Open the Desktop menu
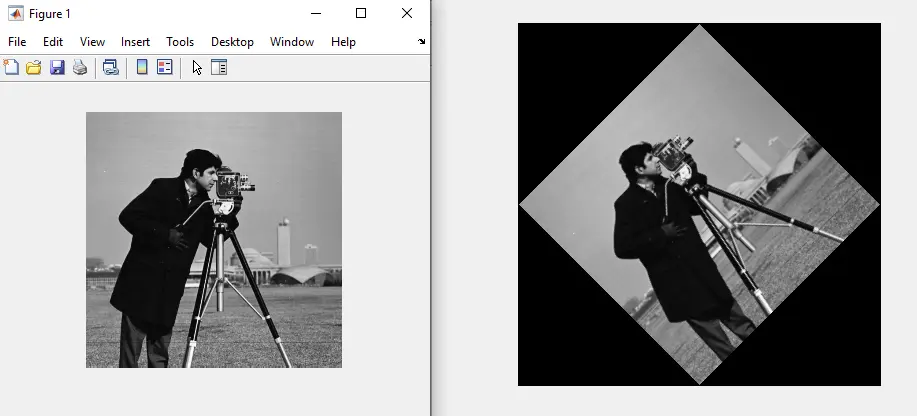Image resolution: width=917 pixels, height=416 pixels. pyautogui.click(x=232, y=42)
